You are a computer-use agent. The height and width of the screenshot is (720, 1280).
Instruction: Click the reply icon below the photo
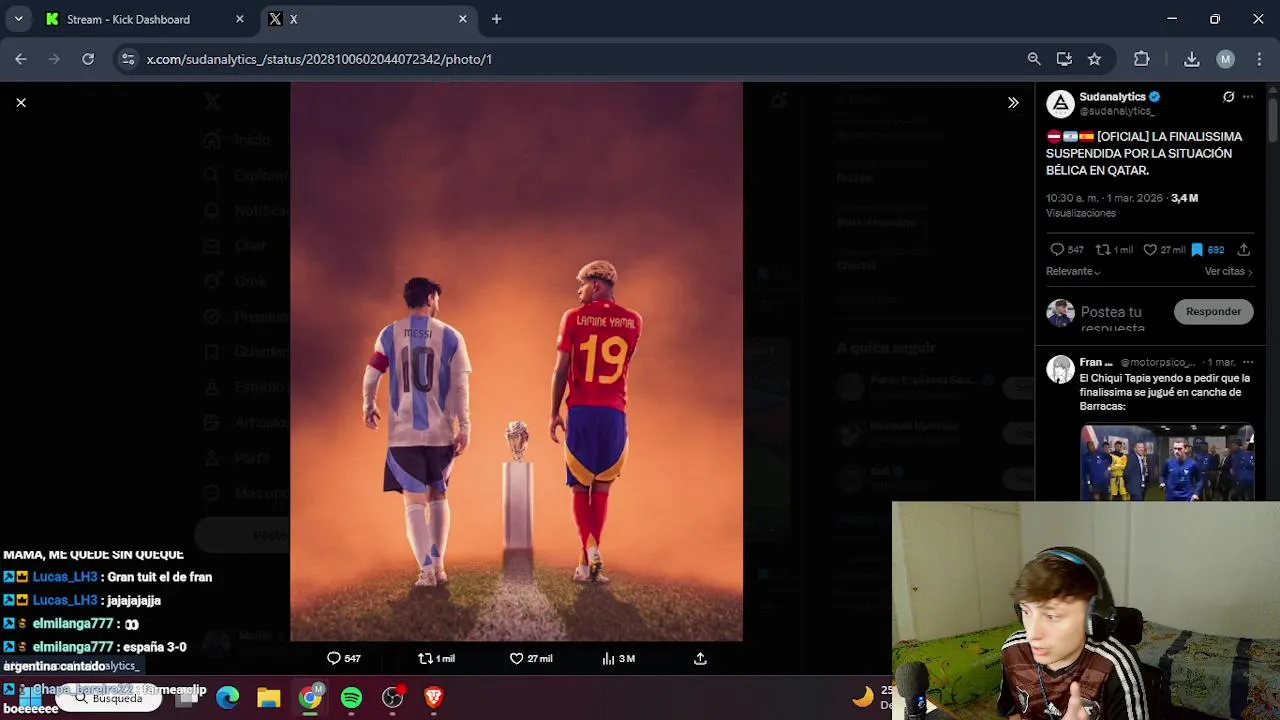[334, 658]
